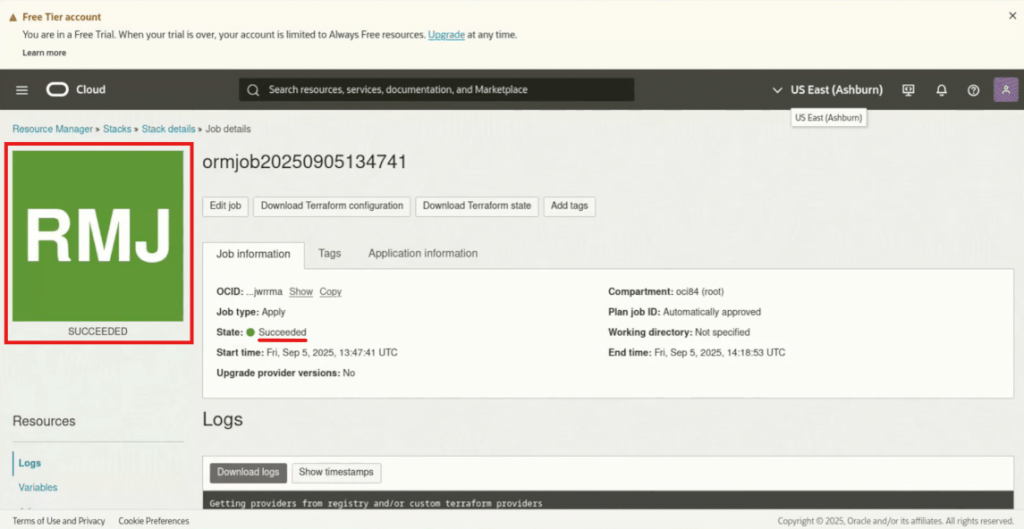Select the Job information tab
The image size is (1024, 529).
253,254
